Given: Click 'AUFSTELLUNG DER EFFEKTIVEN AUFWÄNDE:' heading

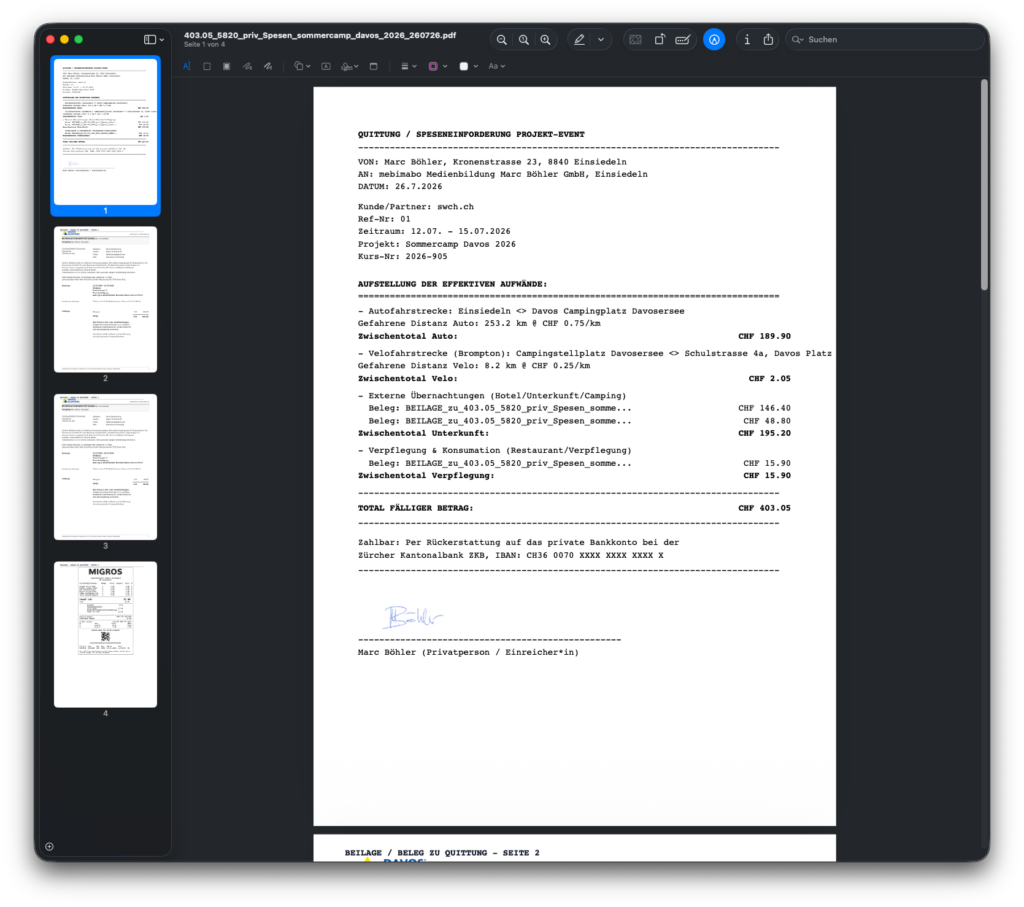Looking at the screenshot, I should (x=452, y=284).
